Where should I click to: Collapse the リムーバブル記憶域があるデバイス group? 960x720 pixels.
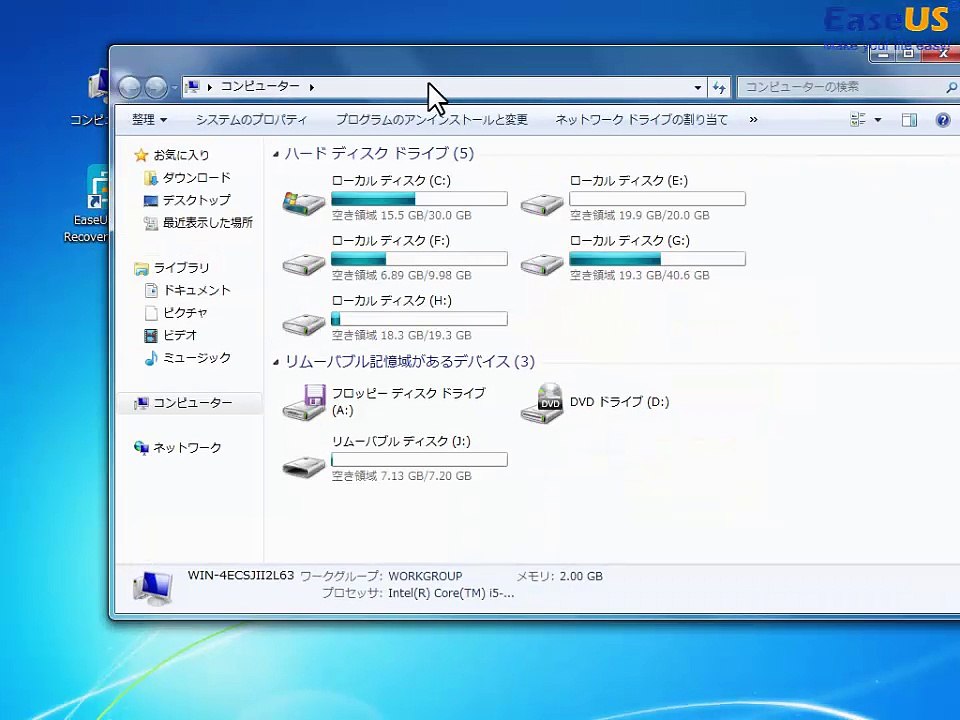(276, 362)
